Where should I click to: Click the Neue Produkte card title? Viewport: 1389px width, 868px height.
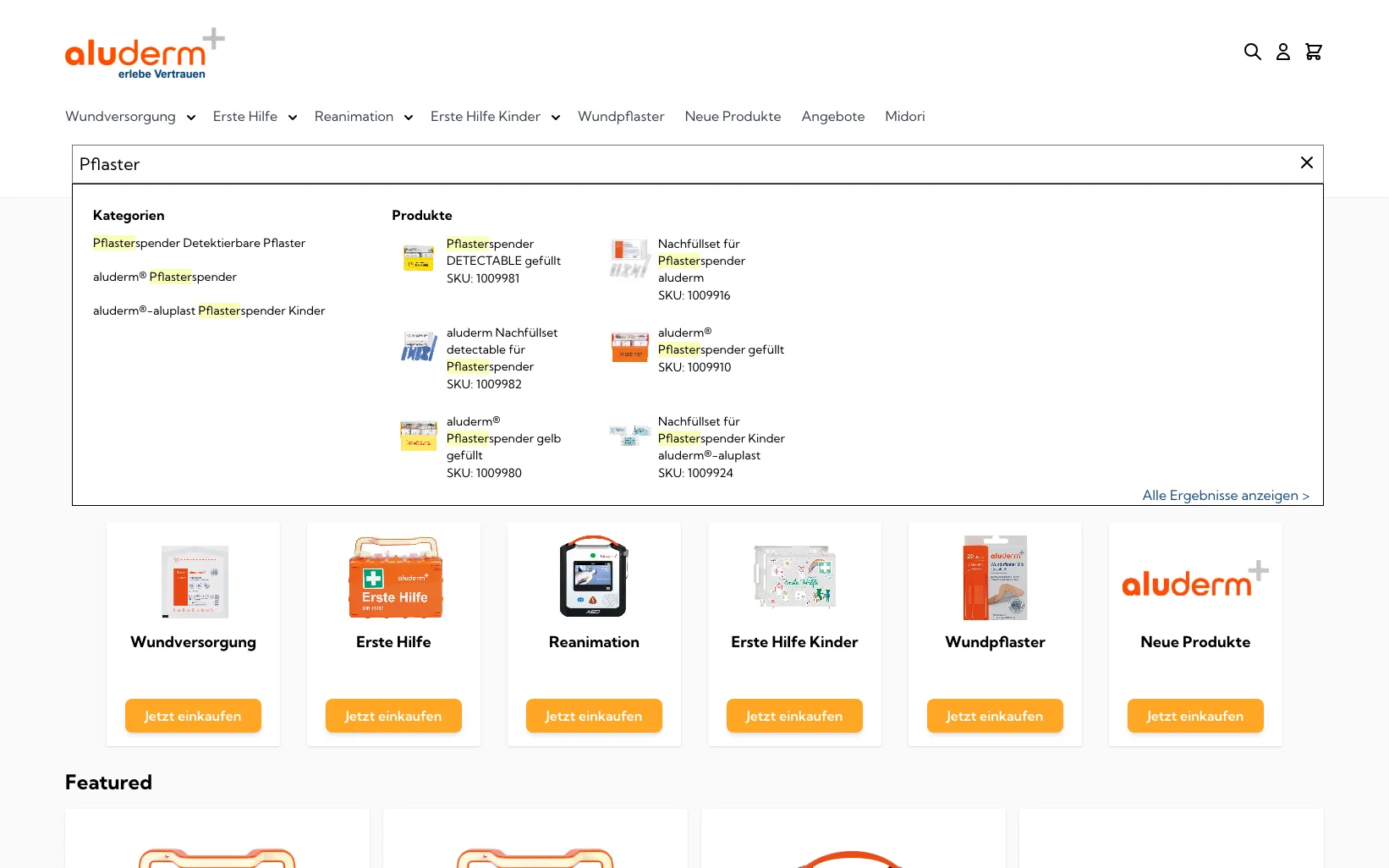(1195, 642)
